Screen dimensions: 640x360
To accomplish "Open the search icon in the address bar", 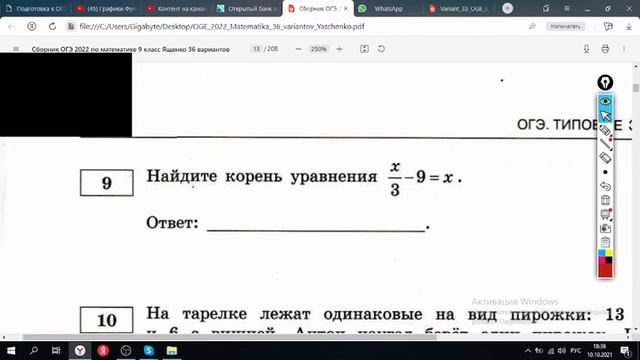I will [532, 26].
